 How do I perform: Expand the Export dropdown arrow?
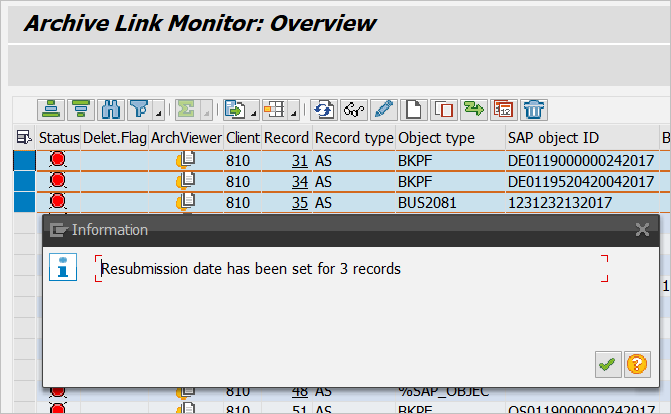point(254,111)
